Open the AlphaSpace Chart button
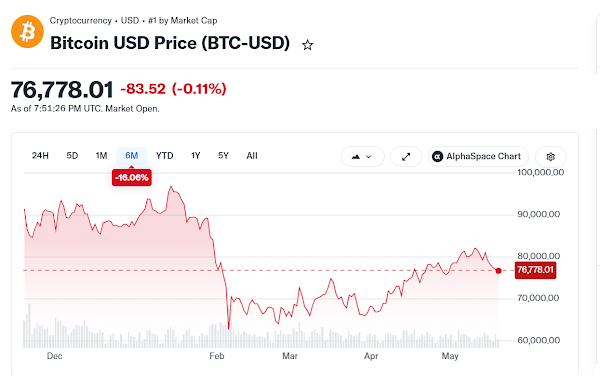Screen dimensions: 600x388 (478, 157)
